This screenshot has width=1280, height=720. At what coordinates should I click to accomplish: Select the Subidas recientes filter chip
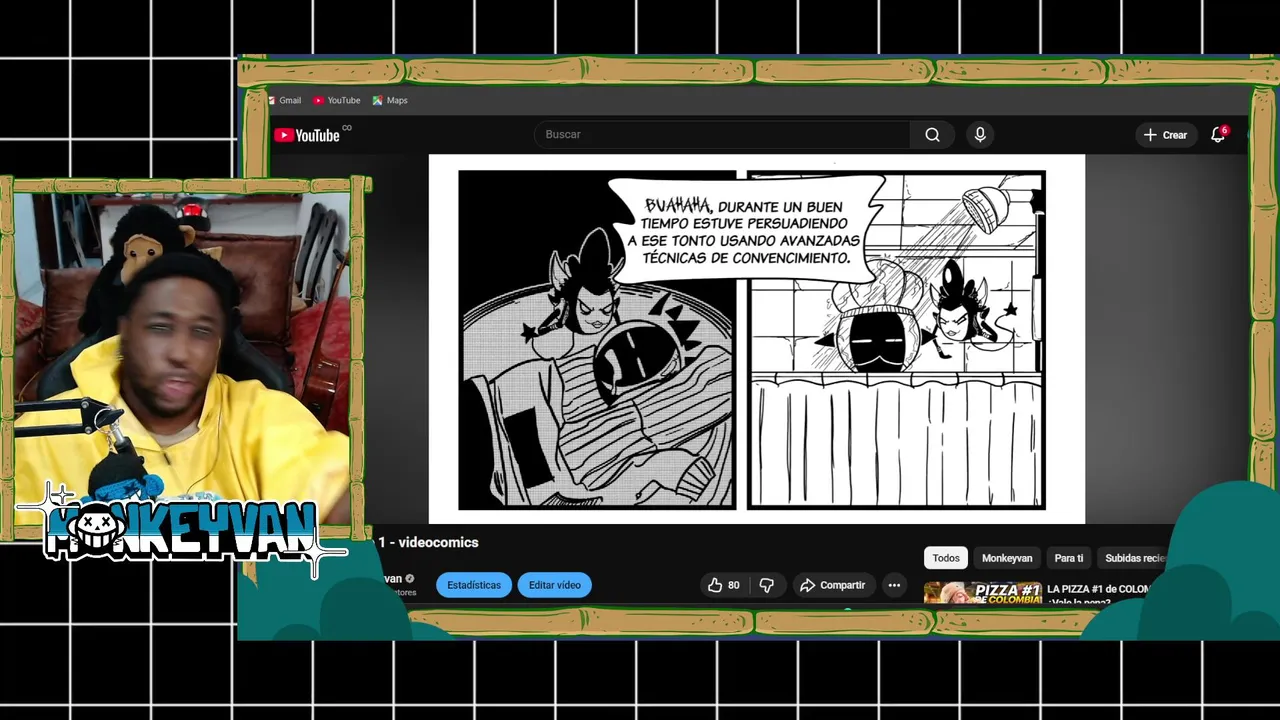[1135, 558]
